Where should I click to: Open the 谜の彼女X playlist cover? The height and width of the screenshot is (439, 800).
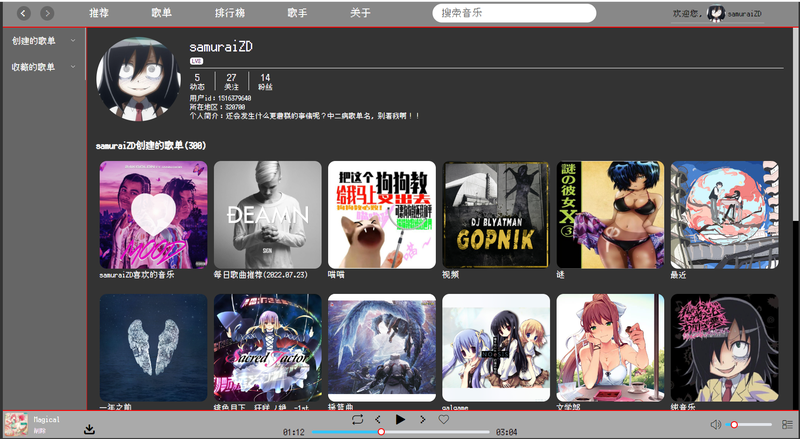610,215
